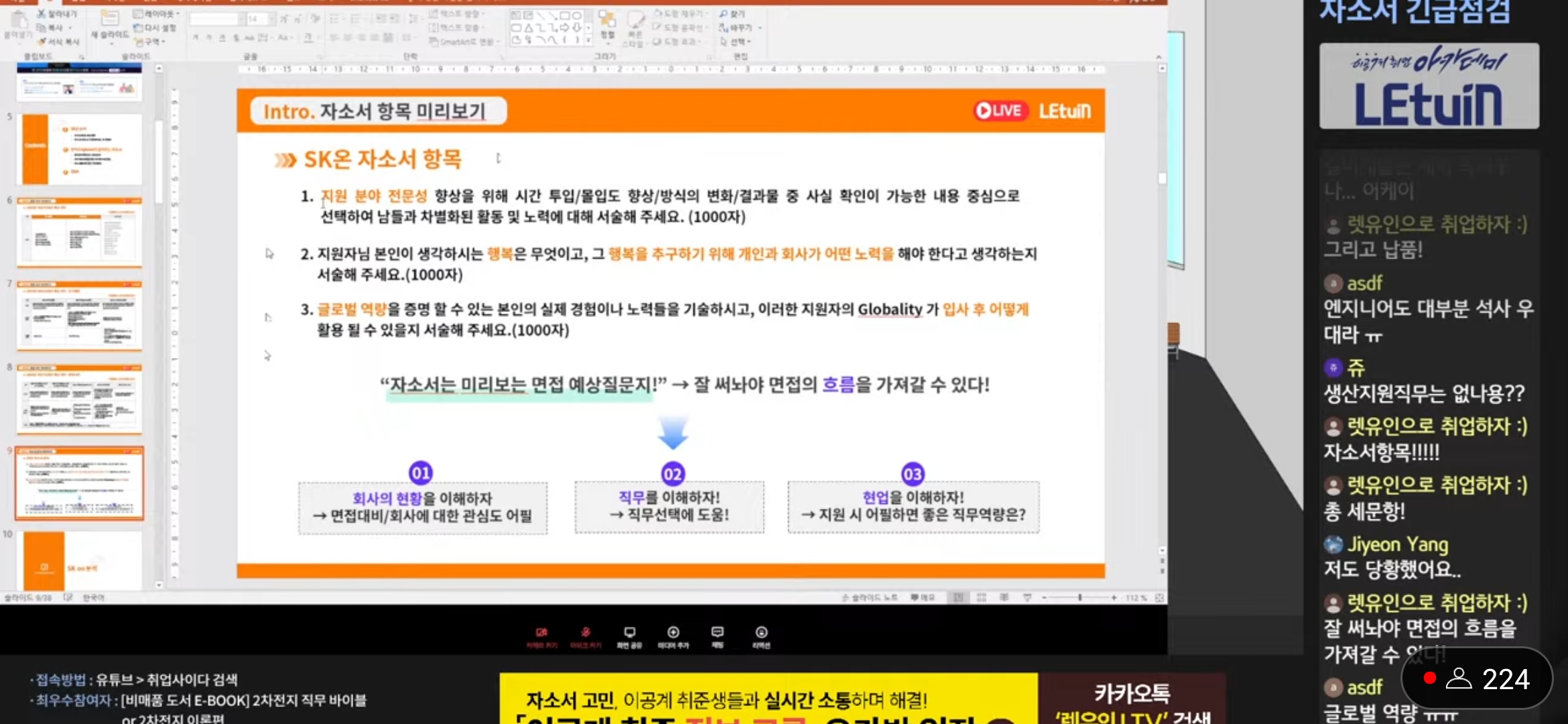Click status bar language indicator '한국어'
This screenshot has height=724, width=1568.
[94, 597]
